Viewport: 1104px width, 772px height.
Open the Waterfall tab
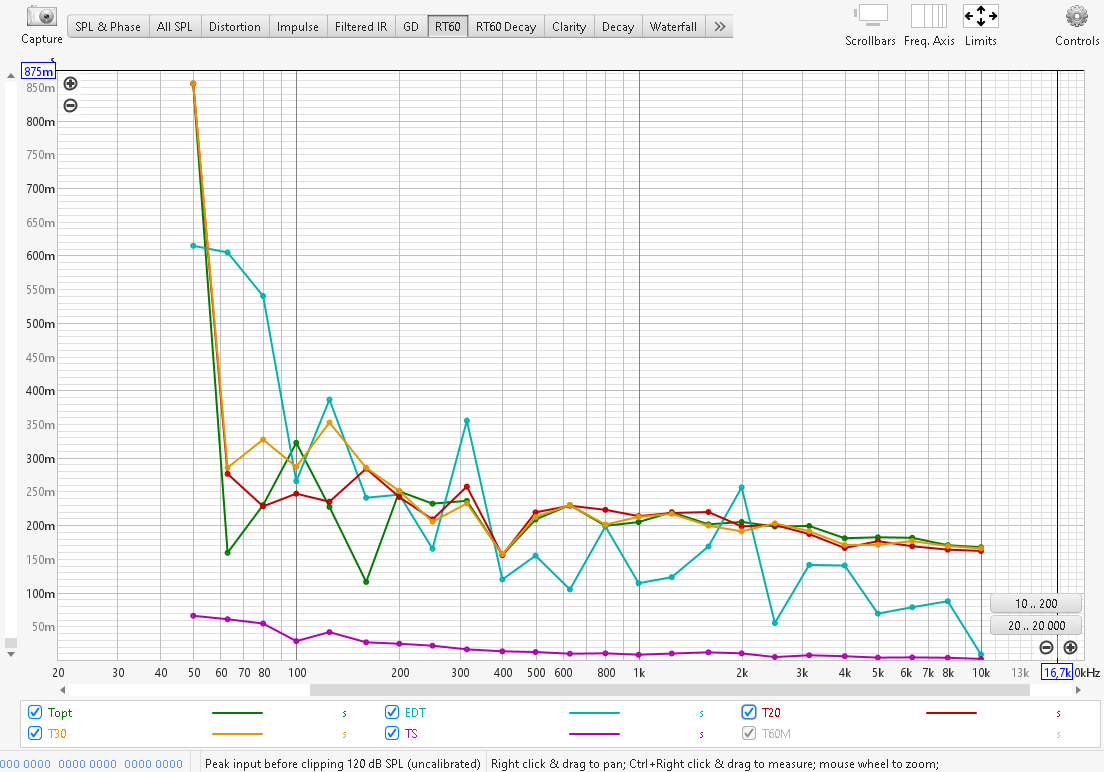point(673,27)
